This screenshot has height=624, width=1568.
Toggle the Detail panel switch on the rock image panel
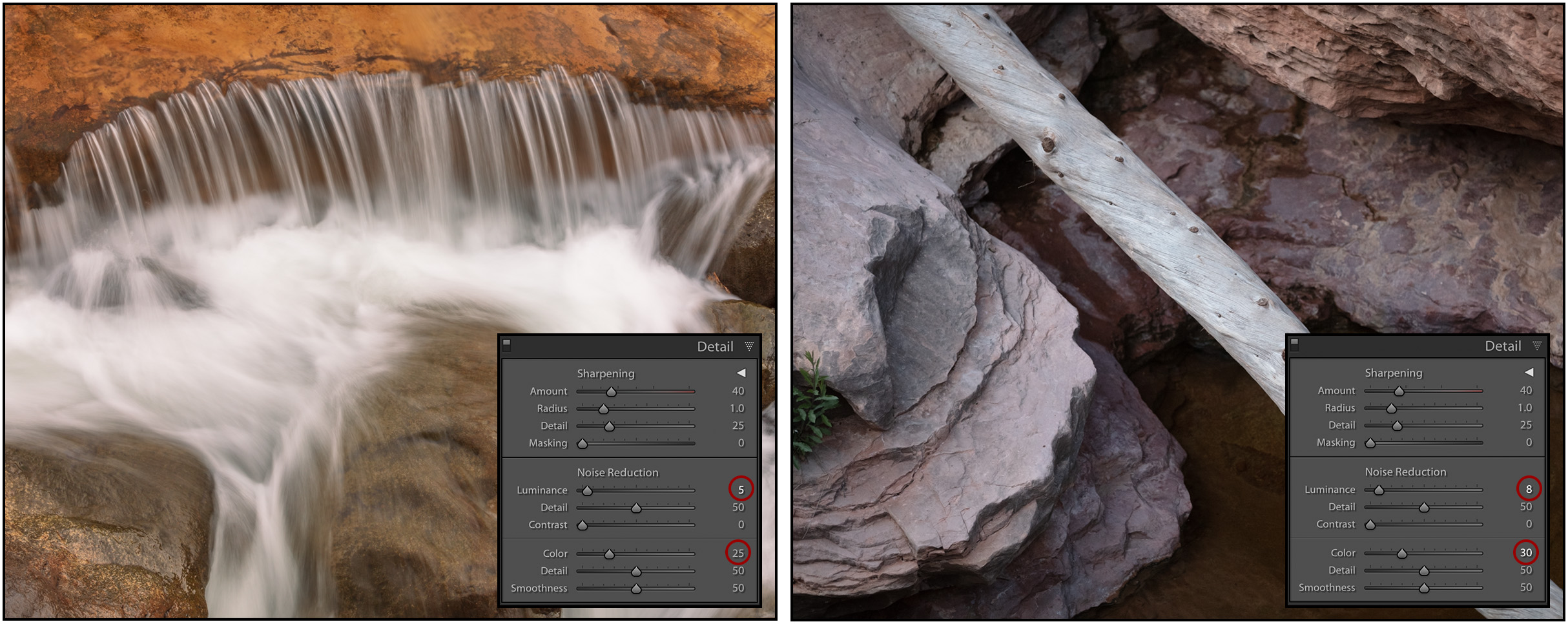click(x=1295, y=344)
